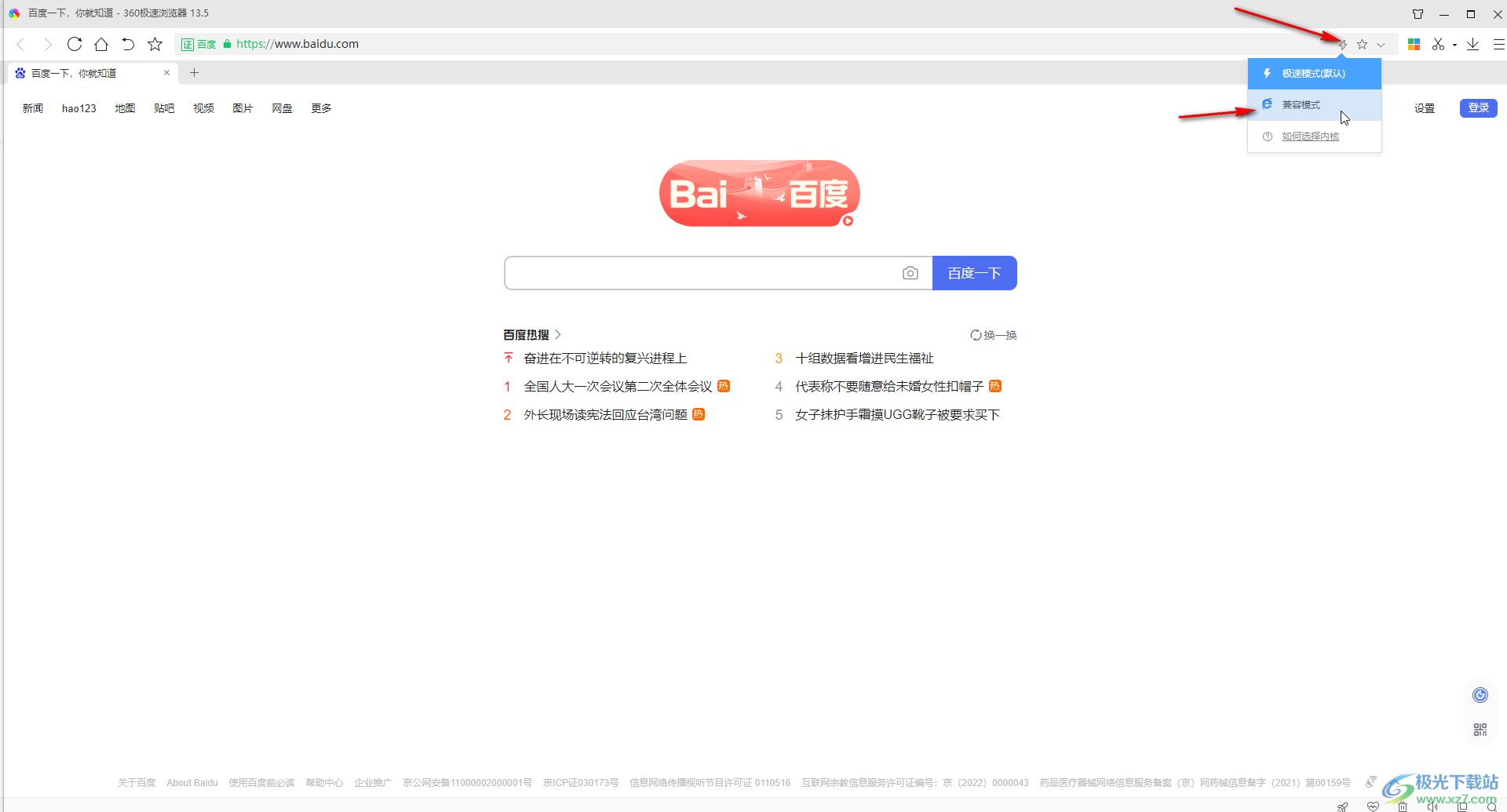The width and height of the screenshot is (1507, 812).
Task: Open the browser main menu hamburger icon
Action: coord(1498,45)
